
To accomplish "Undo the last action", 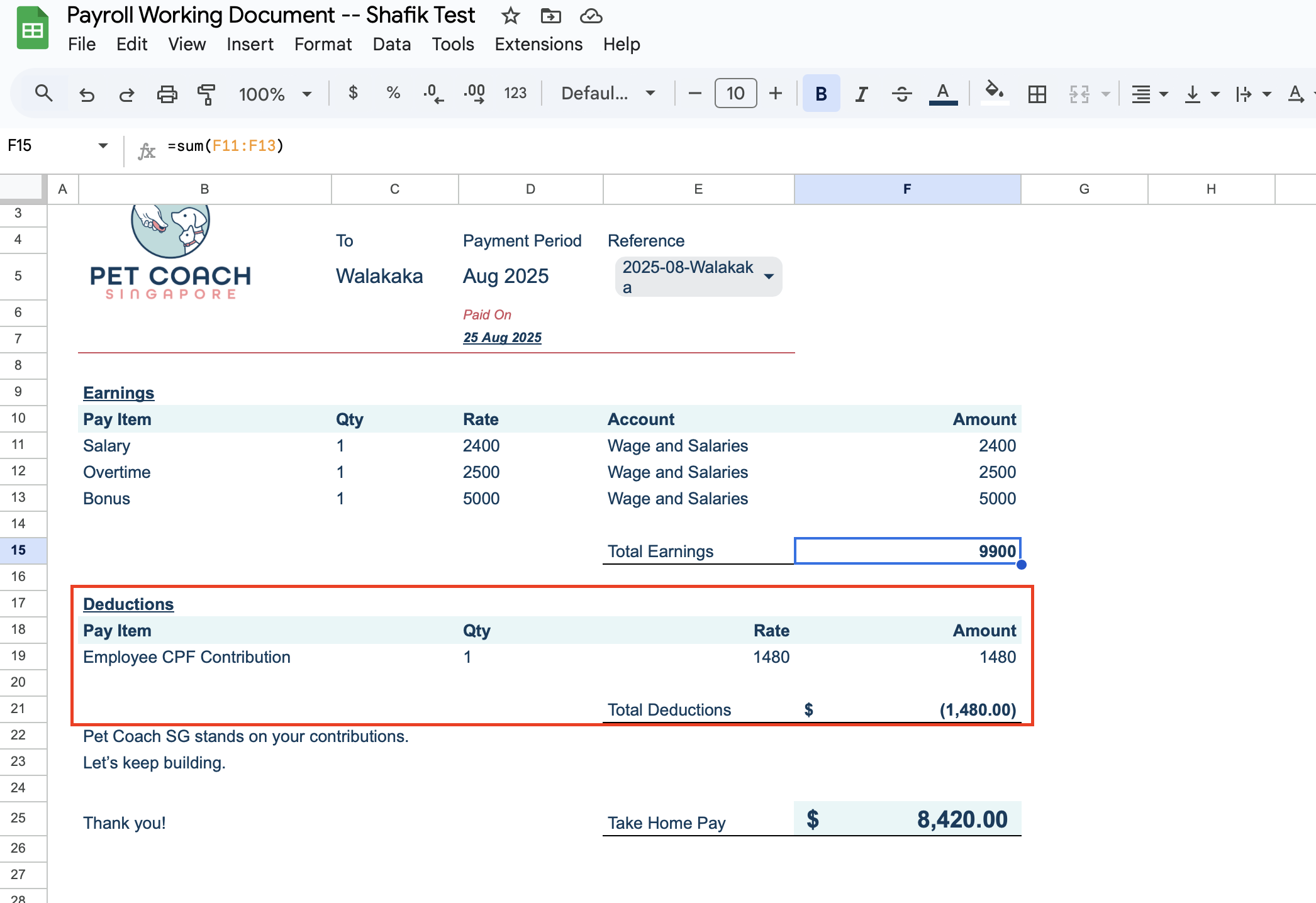I will click(x=87, y=94).
